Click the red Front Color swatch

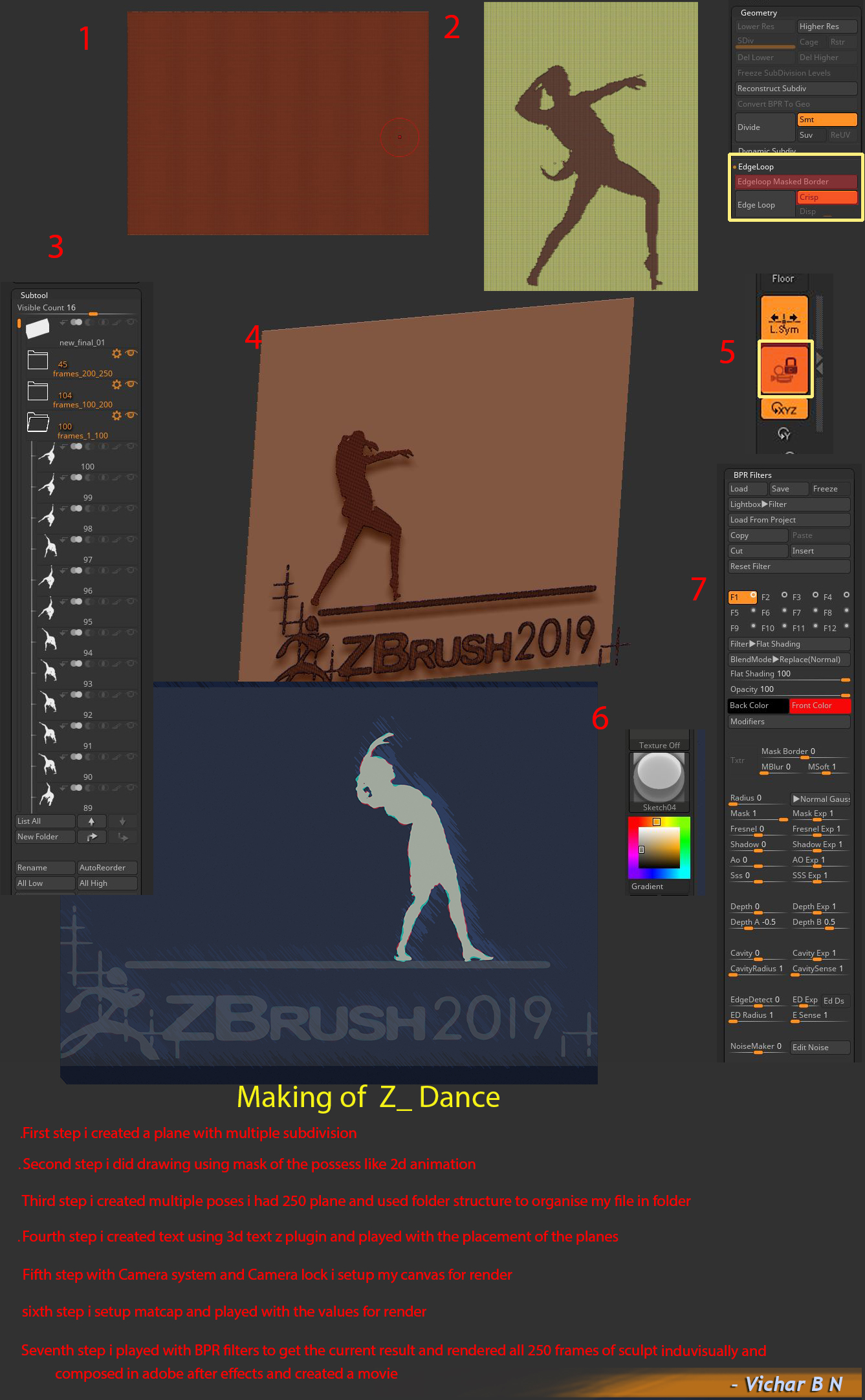tap(820, 705)
